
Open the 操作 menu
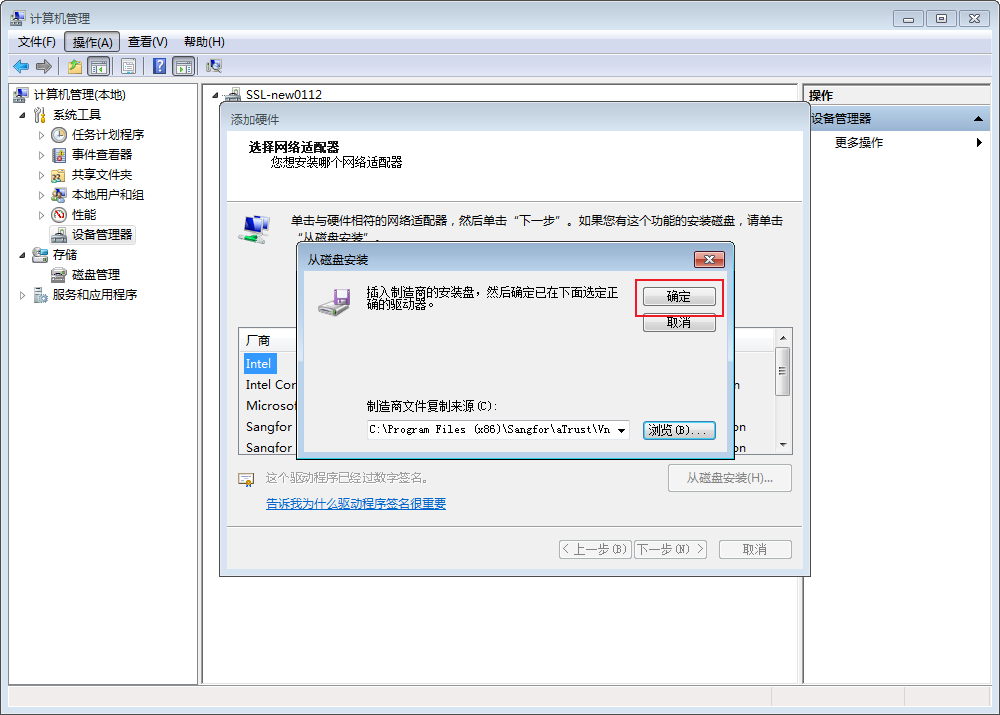(x=91, y=41)
